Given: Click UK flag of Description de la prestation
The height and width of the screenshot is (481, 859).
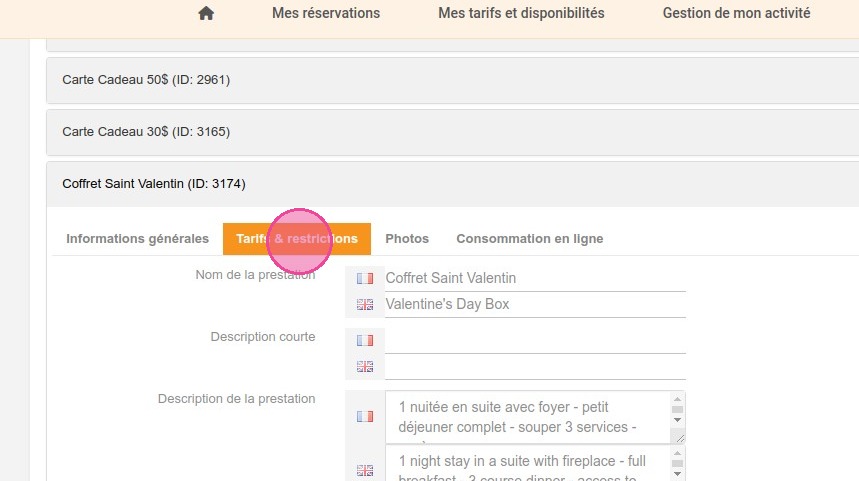Looking at the screenshot, I should [x=365, y=471].
